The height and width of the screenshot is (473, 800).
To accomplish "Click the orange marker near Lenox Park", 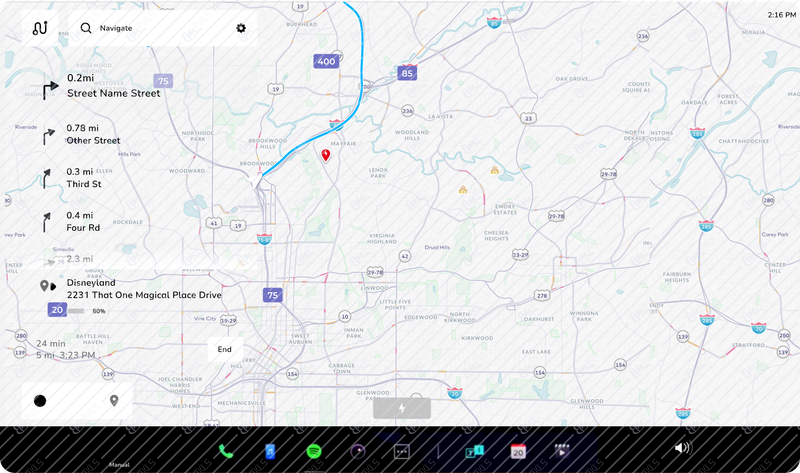I will [x=463, y=190].
